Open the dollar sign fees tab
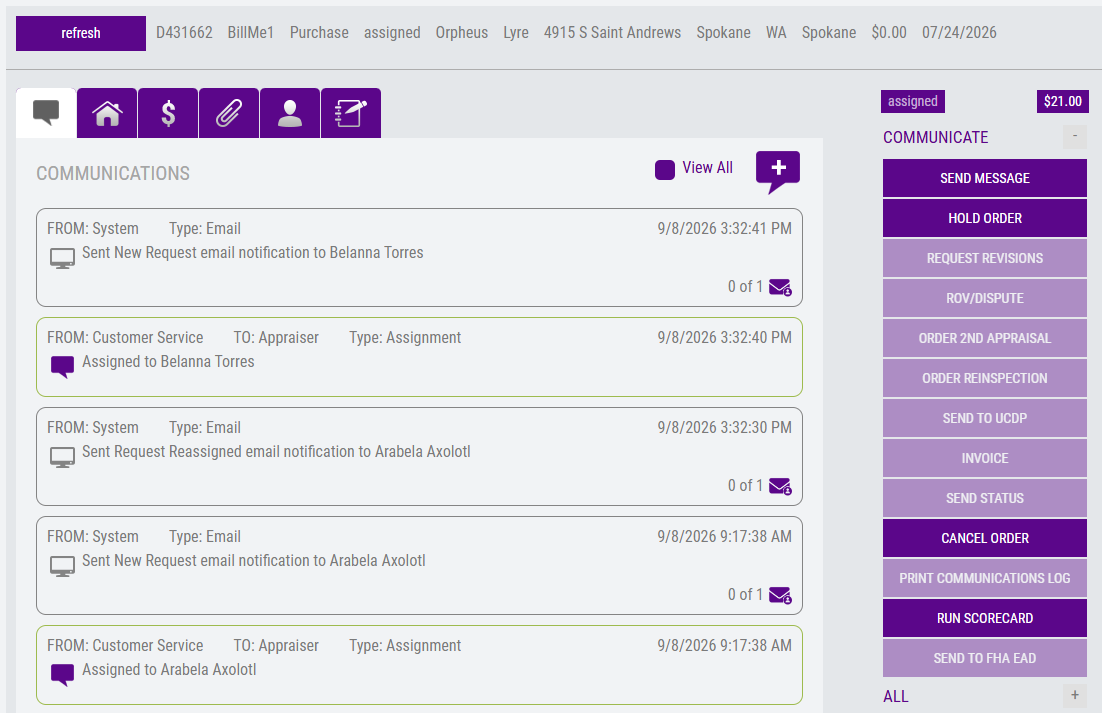The height and width of the screenshot is (713, 1102). (x=168, y=113)
